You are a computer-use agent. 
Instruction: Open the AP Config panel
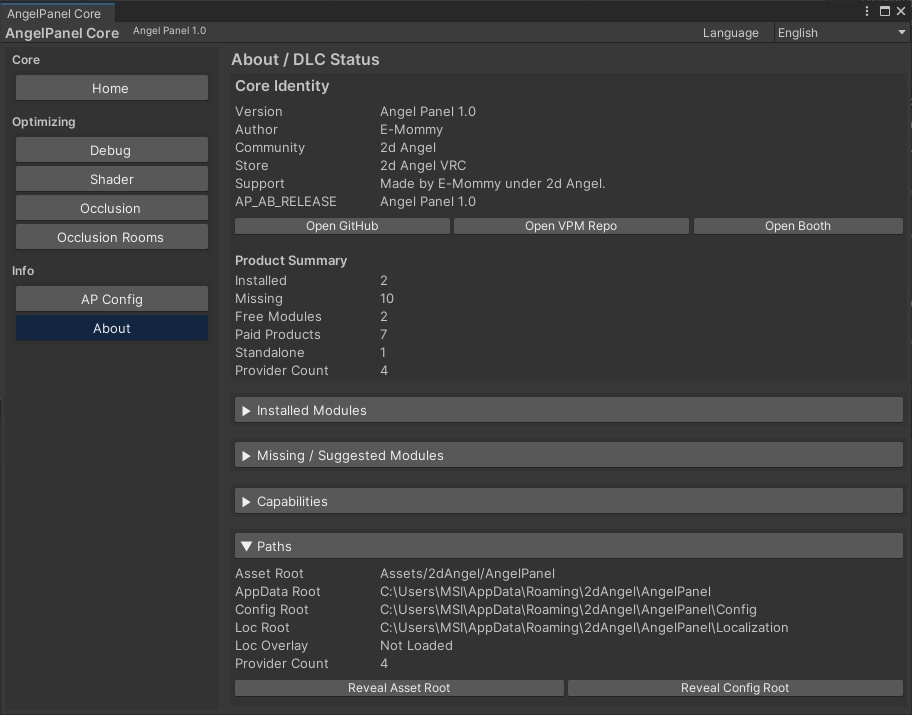111,298
